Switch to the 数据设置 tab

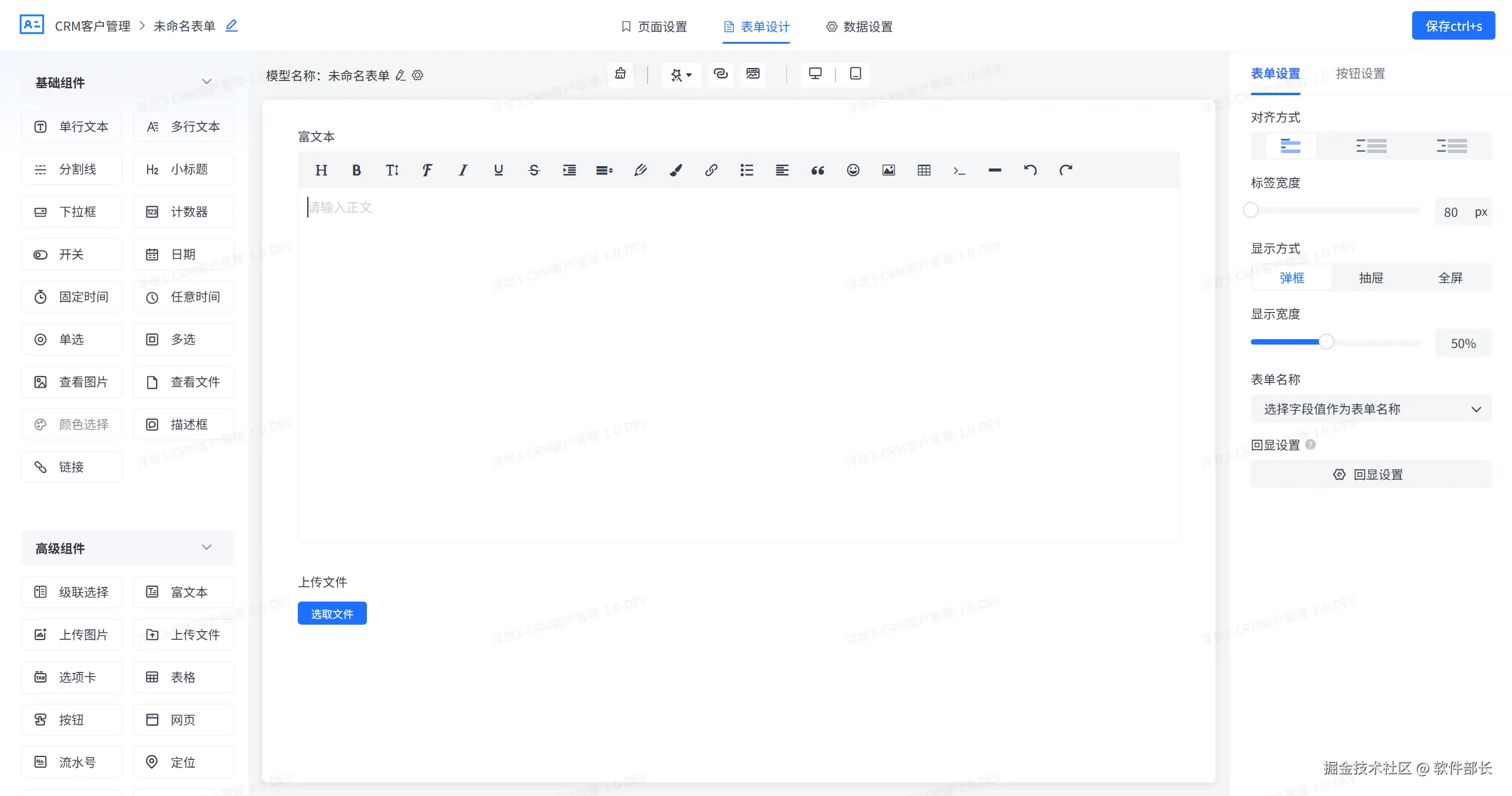[x=859, y=27]
